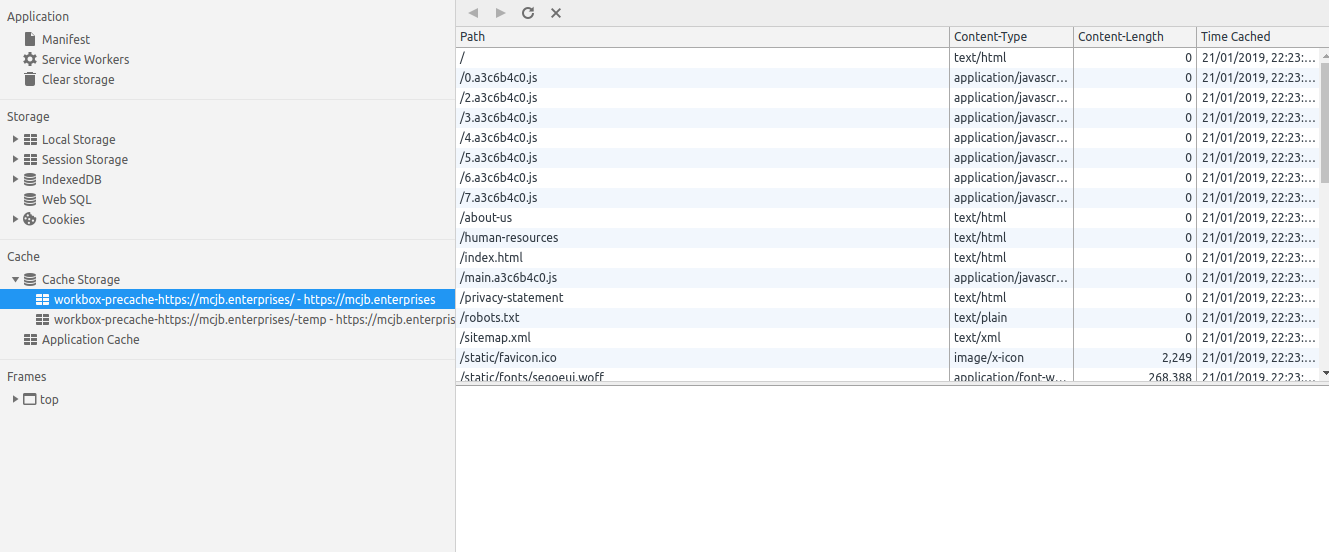1329x552 pixels.
Task: Select the /main.a3c6b4c0.js row
Action: click(888, 277)
